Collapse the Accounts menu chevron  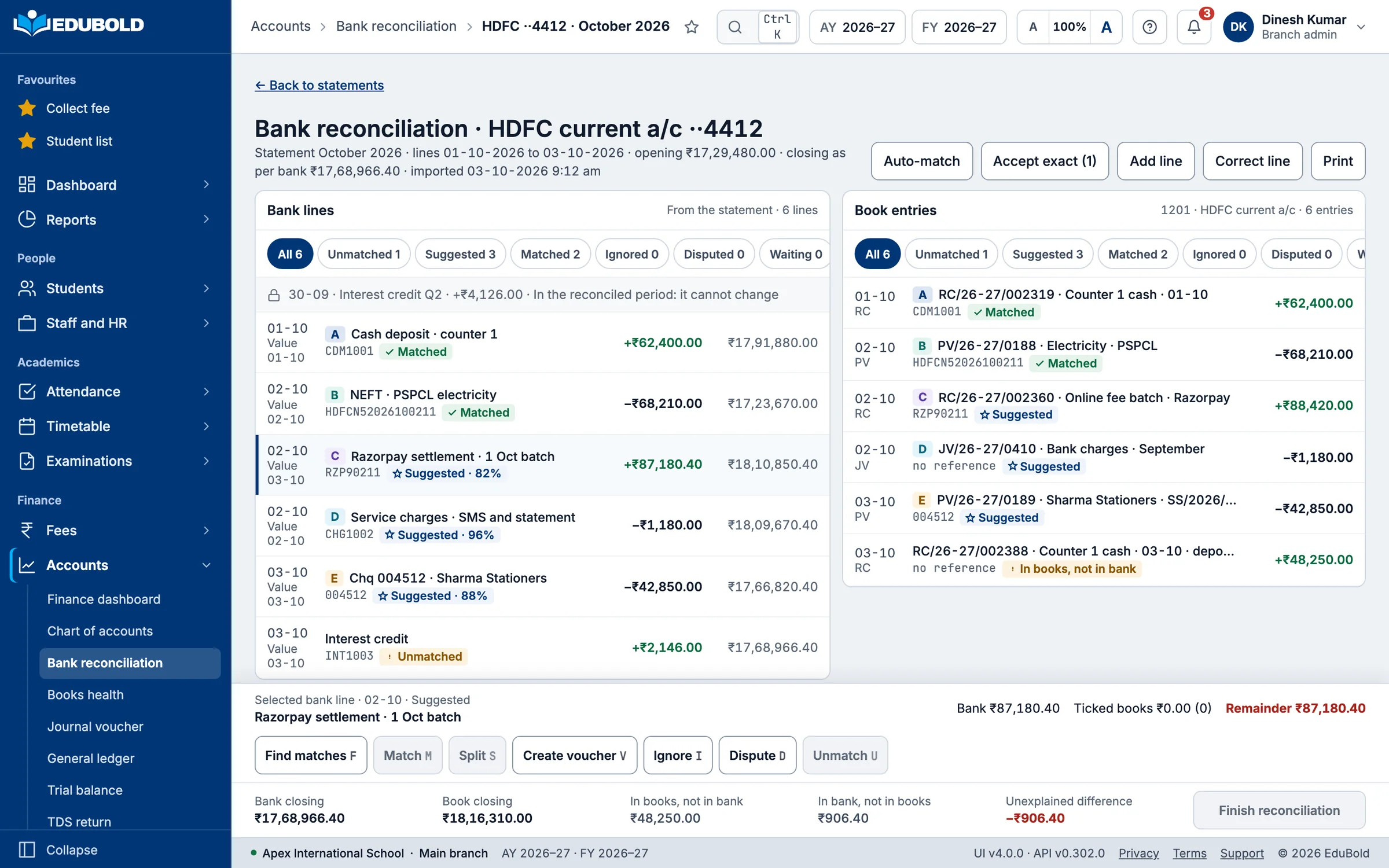(206, 565)
